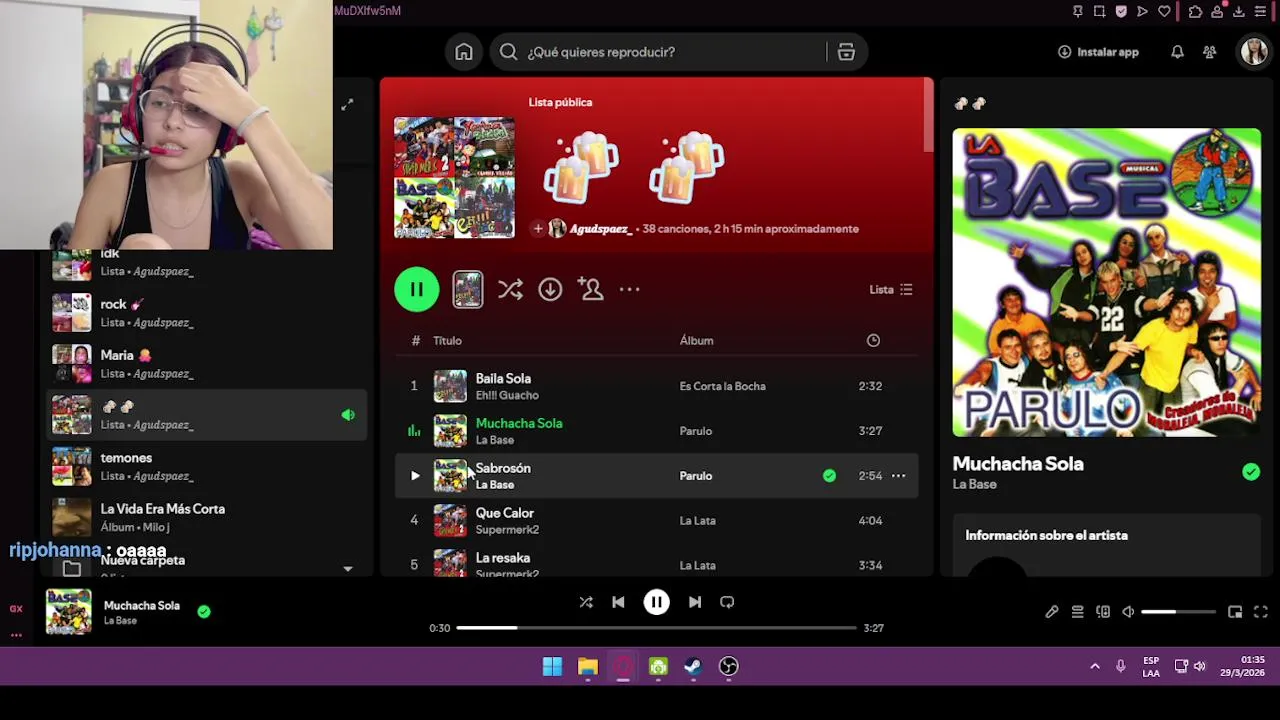The image size is (1280, 720).
Task: Invite collaborators with add-person icon
Action: [x=590, y=290]
